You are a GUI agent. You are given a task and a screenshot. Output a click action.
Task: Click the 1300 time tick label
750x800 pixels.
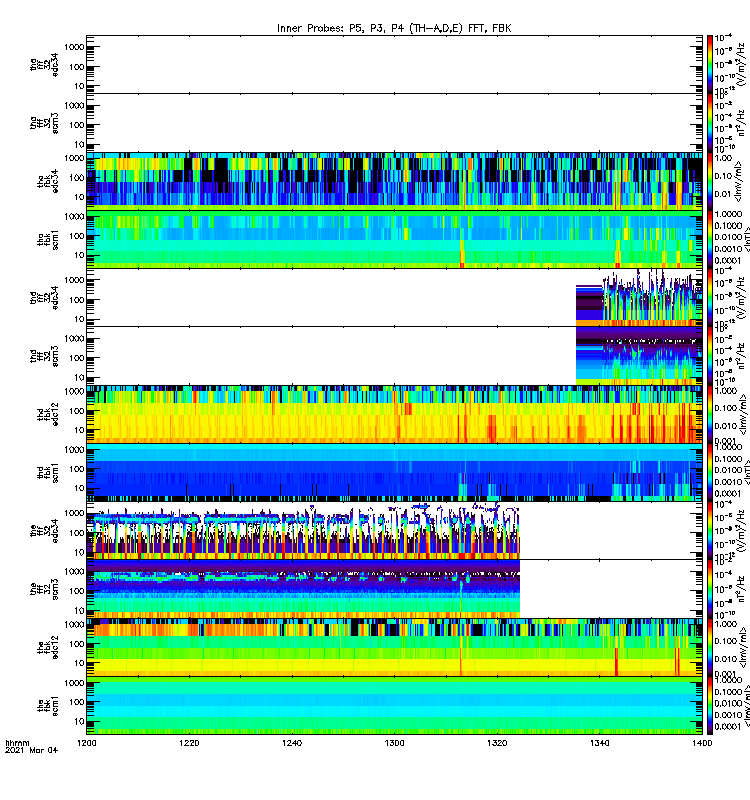(394, 743)
